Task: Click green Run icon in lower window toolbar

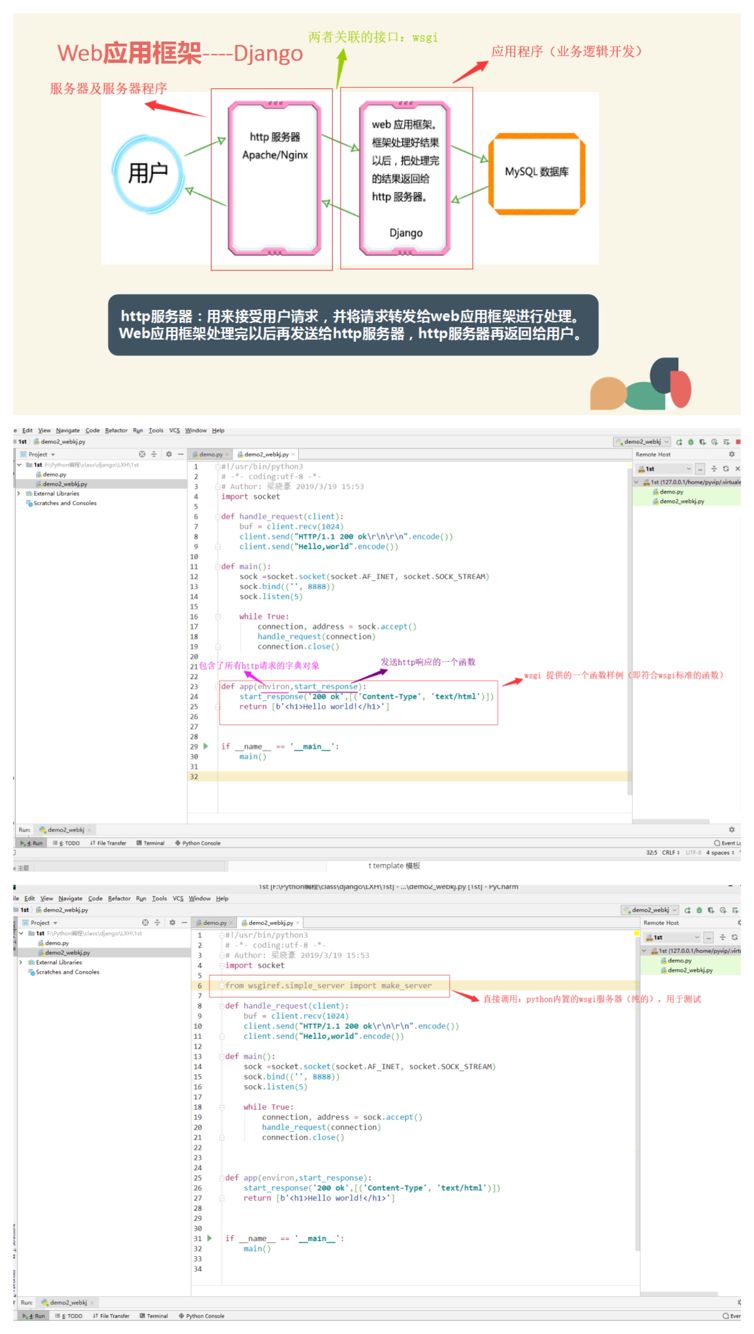Action: tap(686, 909)
